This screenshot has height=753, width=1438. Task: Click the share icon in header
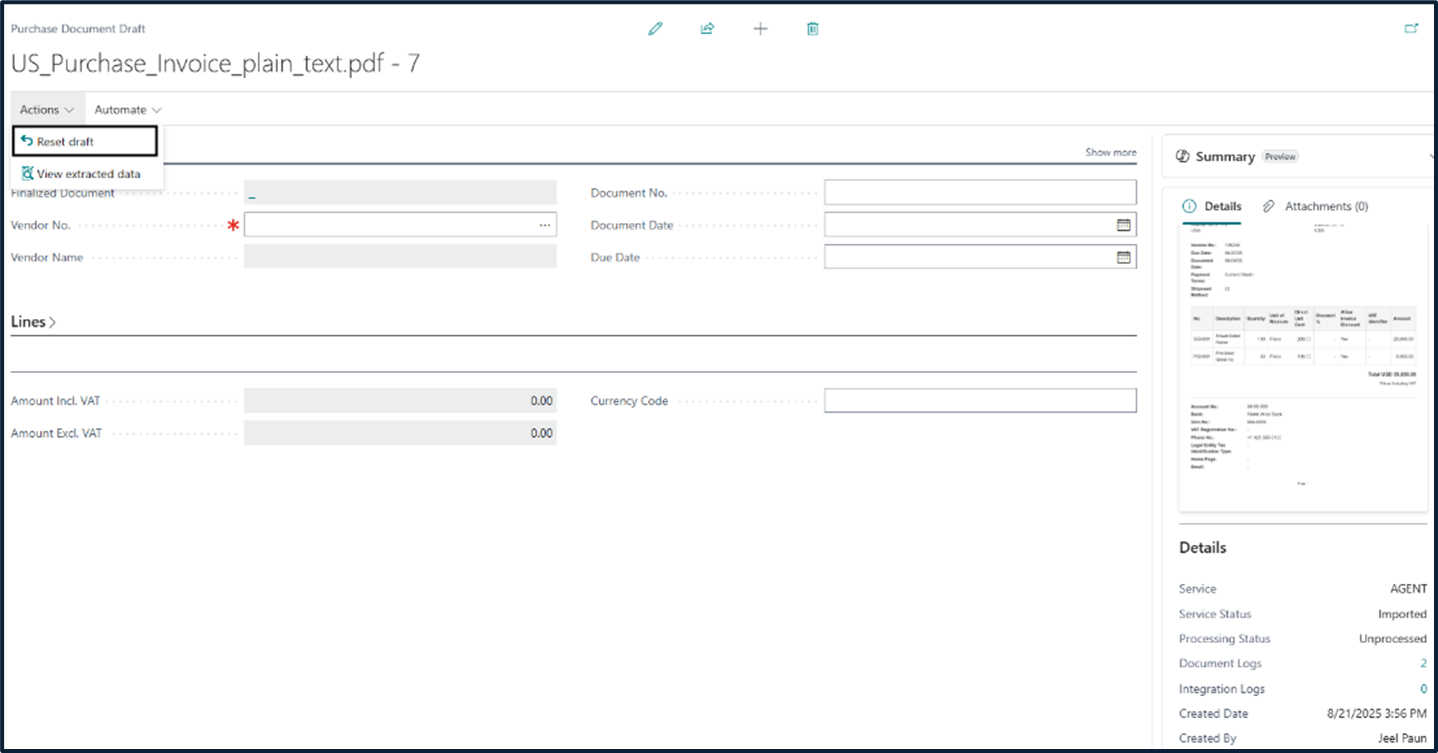(x=708, y=29)
